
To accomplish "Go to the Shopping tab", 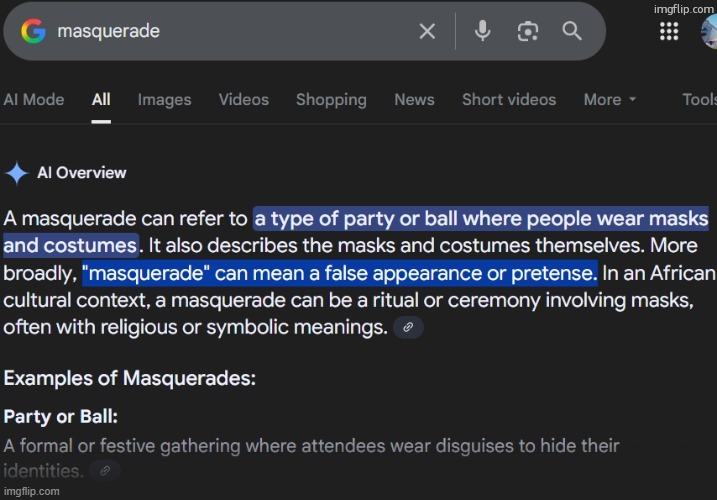I will pyautogui.click(x=331, y=99).
